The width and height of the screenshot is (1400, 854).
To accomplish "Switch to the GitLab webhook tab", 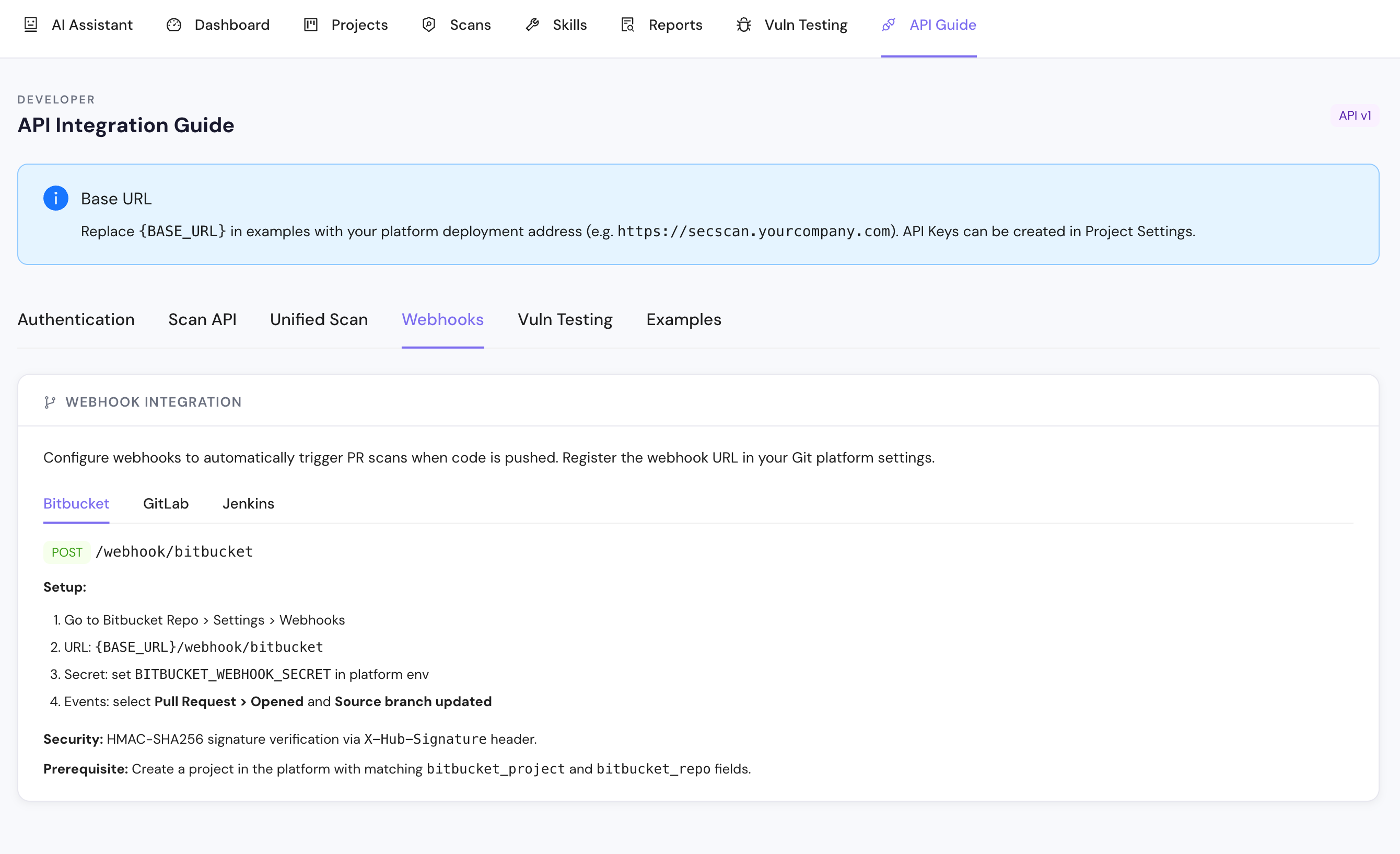I will (166, 504).
